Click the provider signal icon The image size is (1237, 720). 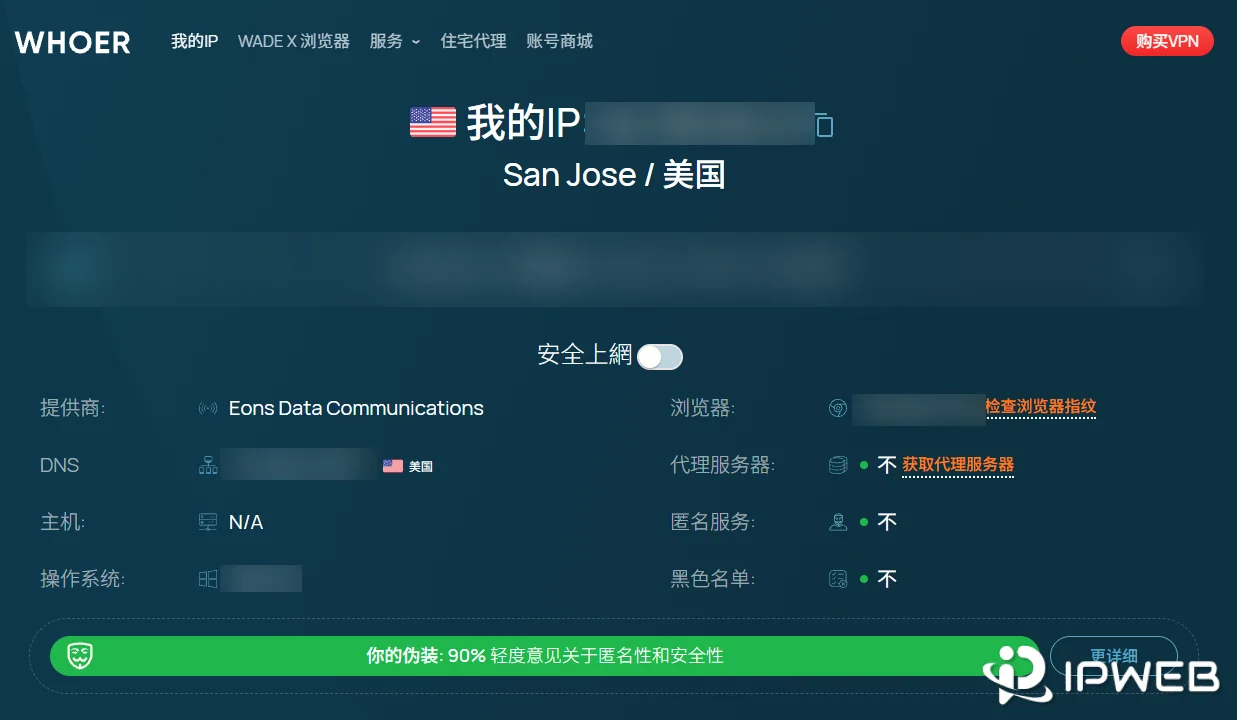(x=208, y=408)
